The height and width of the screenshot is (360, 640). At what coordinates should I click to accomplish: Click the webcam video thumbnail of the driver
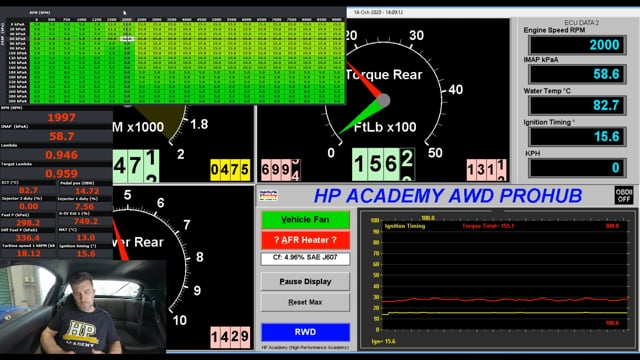point(83,307)
